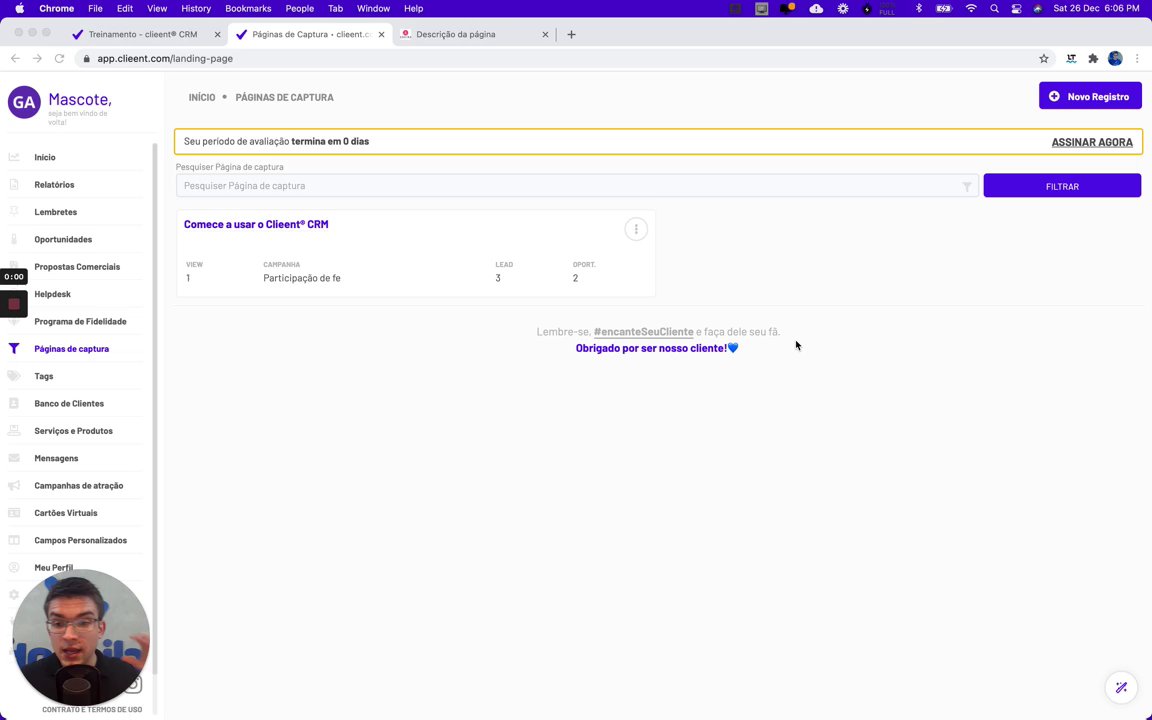Open the Chrome History menu
This screenshot has height=720, width=1152.
coord(195,9)
